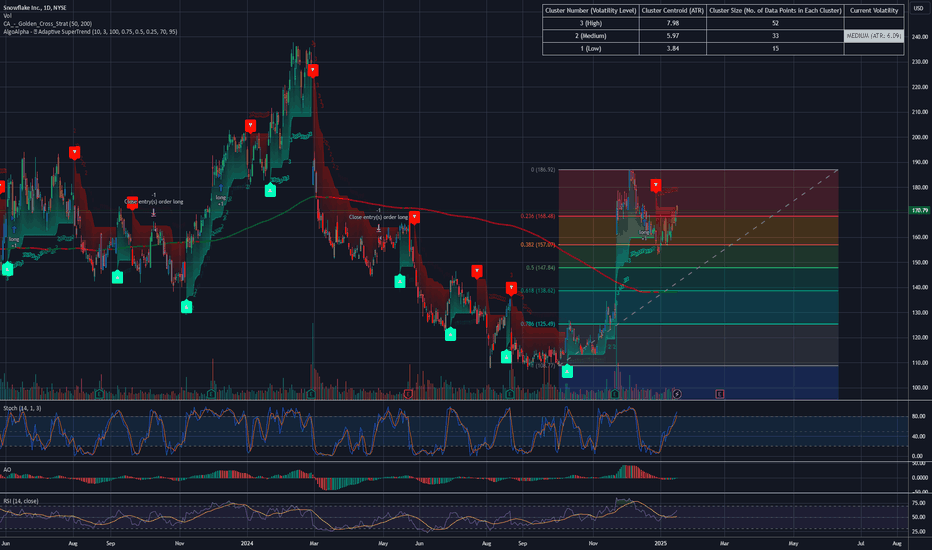Click the green earnings marker in November 2024
The height and width of the screenshot is (550, 932).
coord(615,394)
